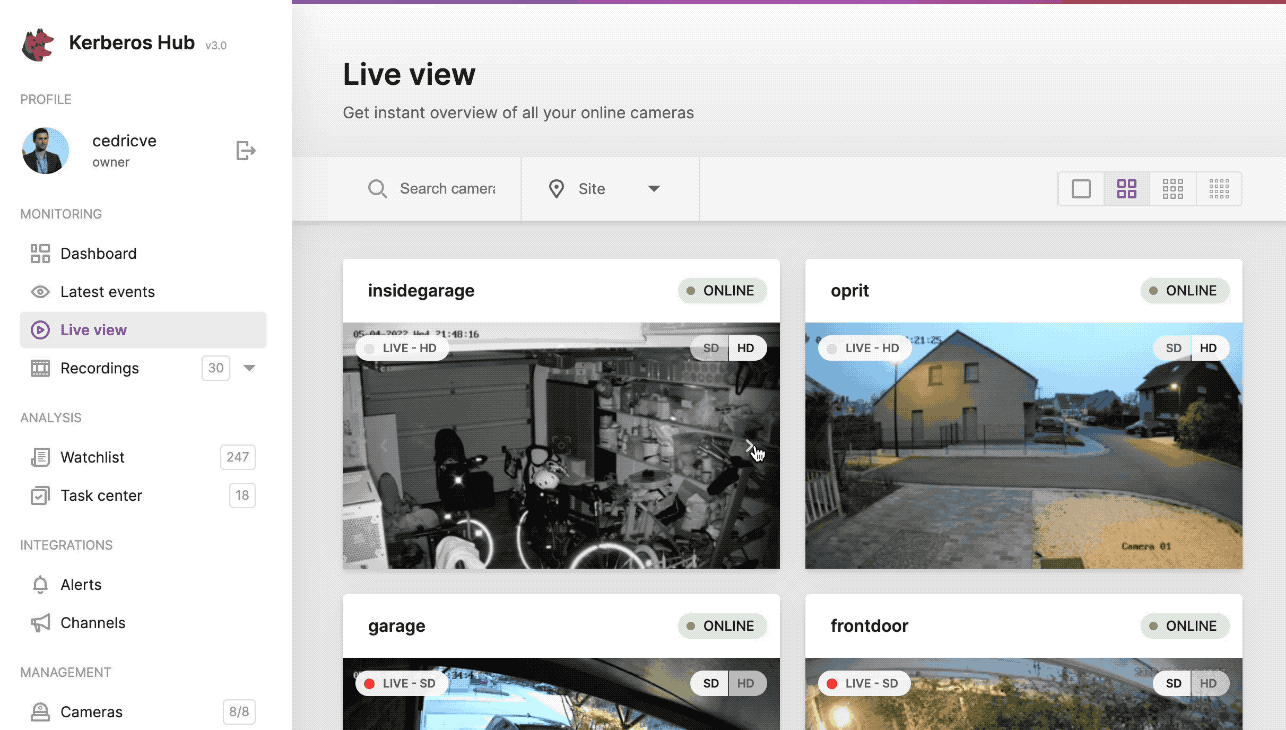Select HD quality on oprit camera
The height and width of the screenshot is (730, 1286).
coord(1210,348)
